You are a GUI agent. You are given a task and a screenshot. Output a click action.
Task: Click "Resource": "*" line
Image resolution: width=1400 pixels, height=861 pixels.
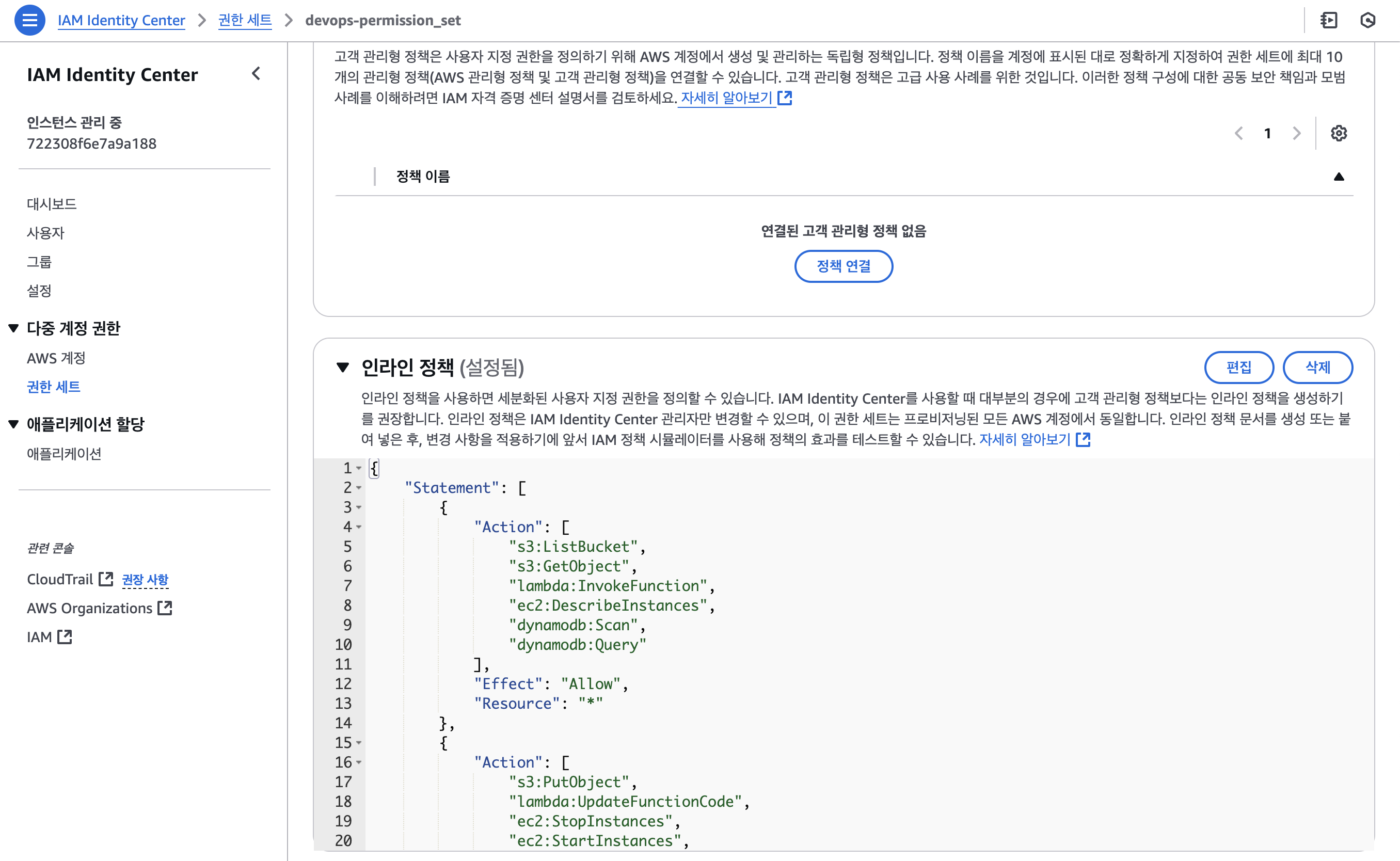[x=538, y=704]
